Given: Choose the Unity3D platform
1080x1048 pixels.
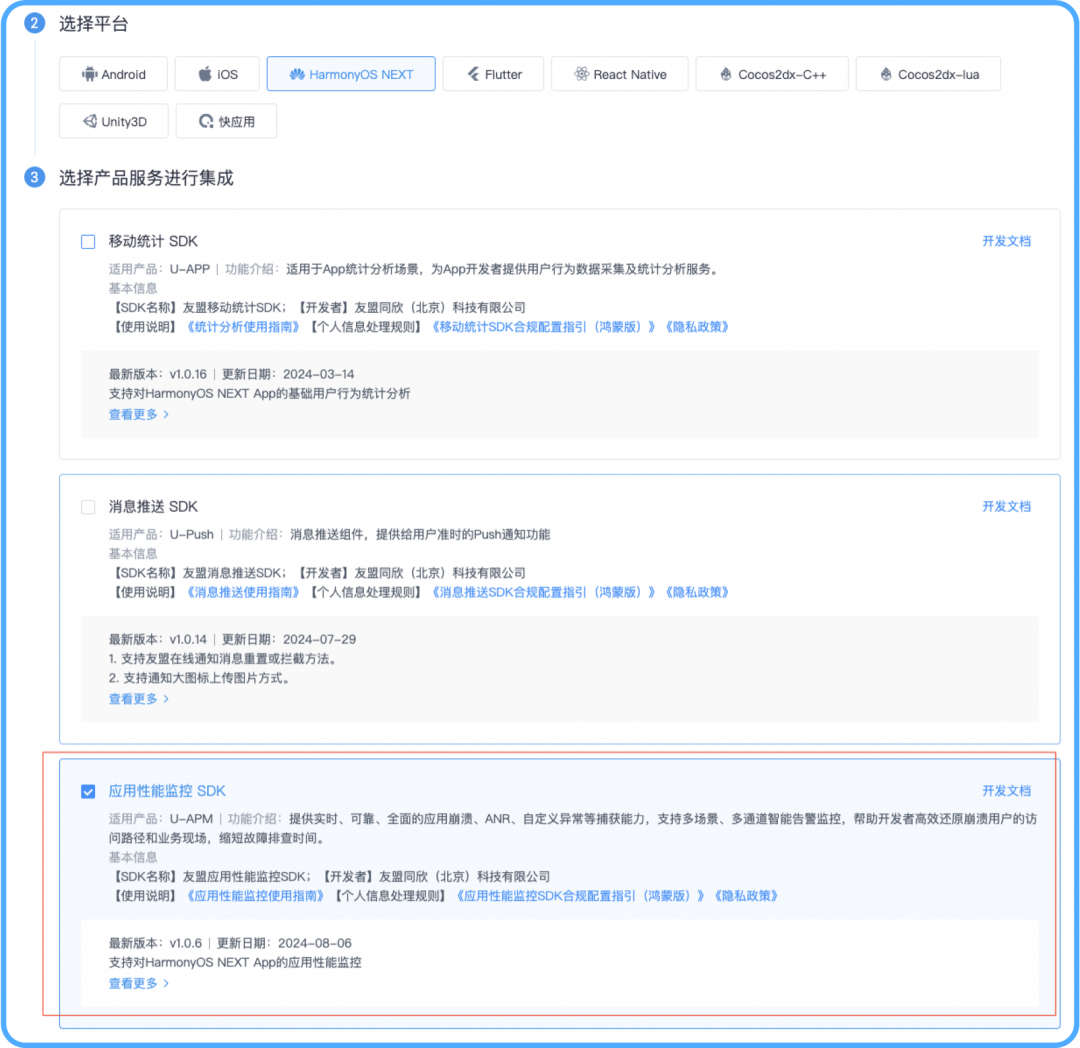Looking at the screenshot, I should pos(114,121).
